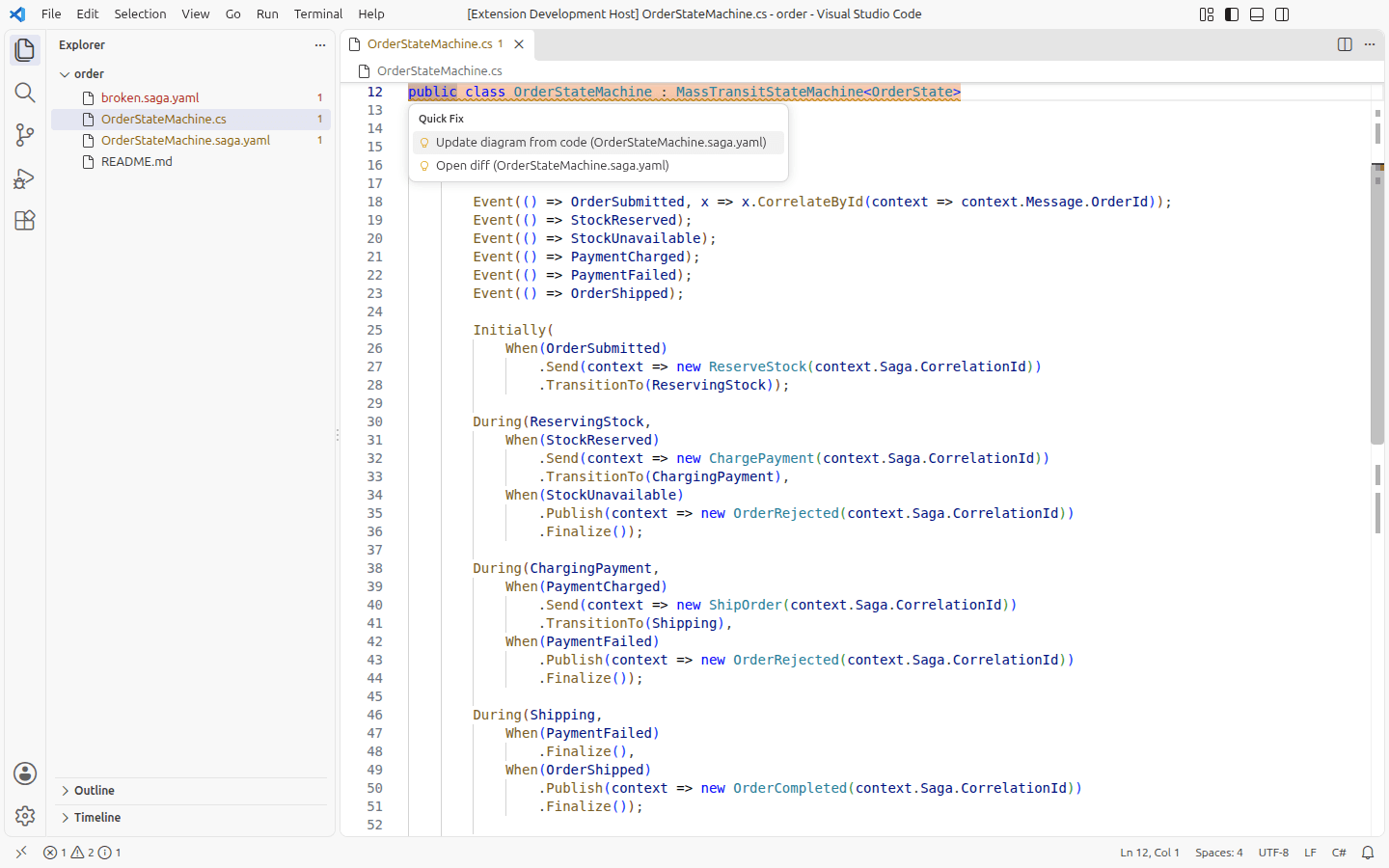Open the File menu
The width and height of the screenshot is (1389, 868).
tap(51, 14)
